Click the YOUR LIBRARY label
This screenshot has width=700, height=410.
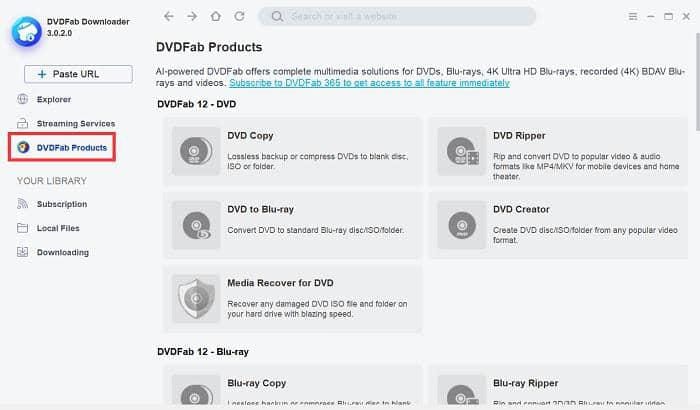52,181
